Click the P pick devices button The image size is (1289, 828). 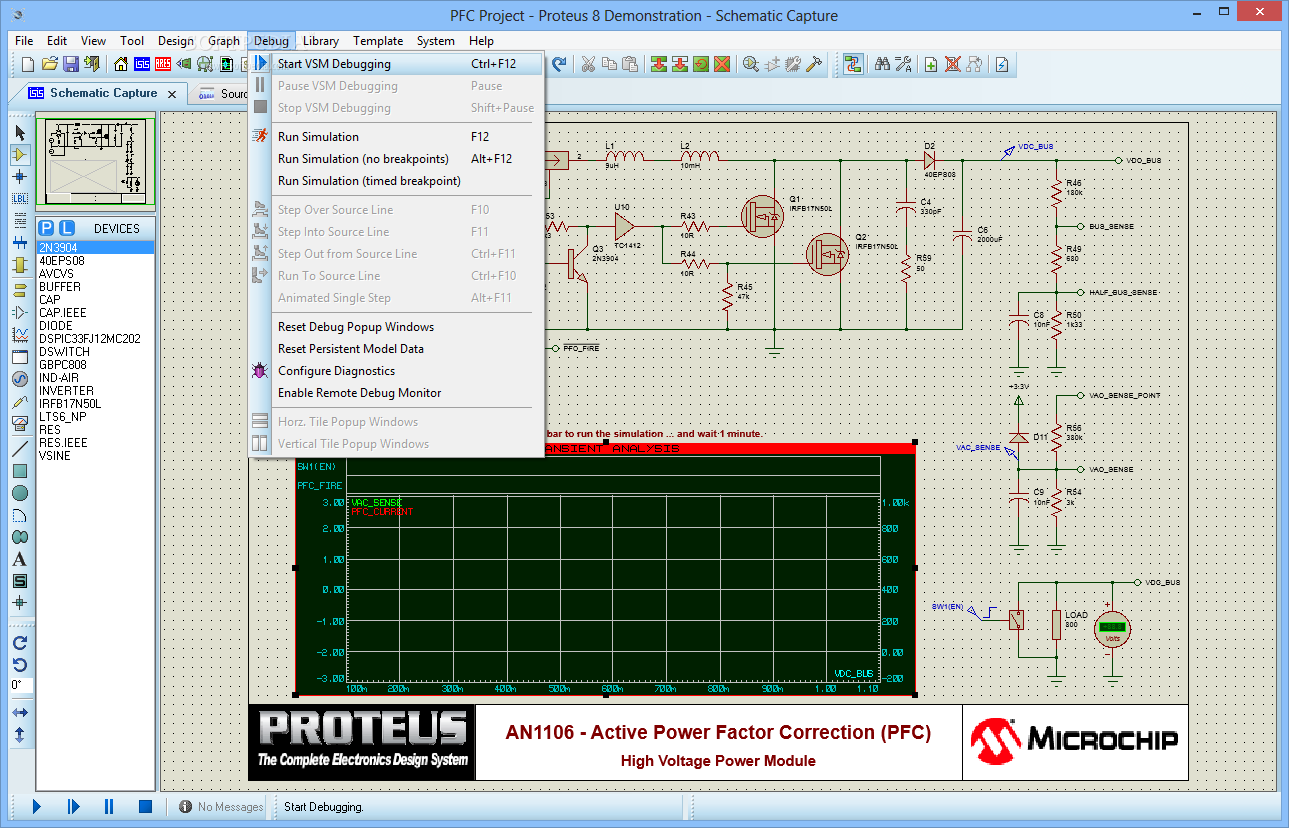47,228
